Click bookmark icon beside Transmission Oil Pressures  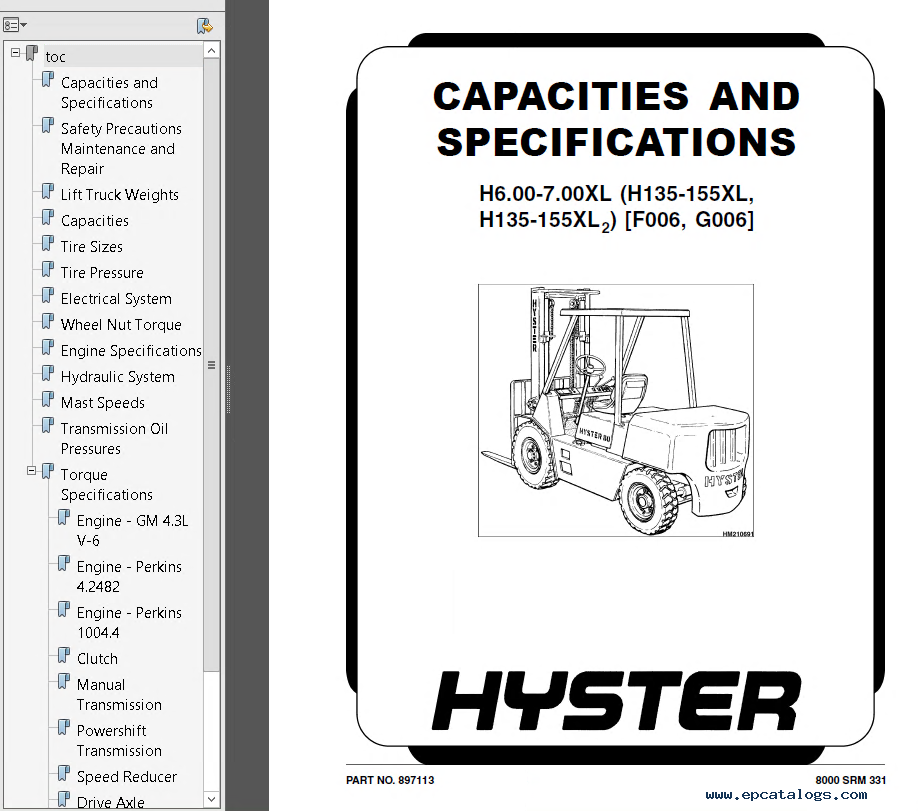click(x=48, y=426)
